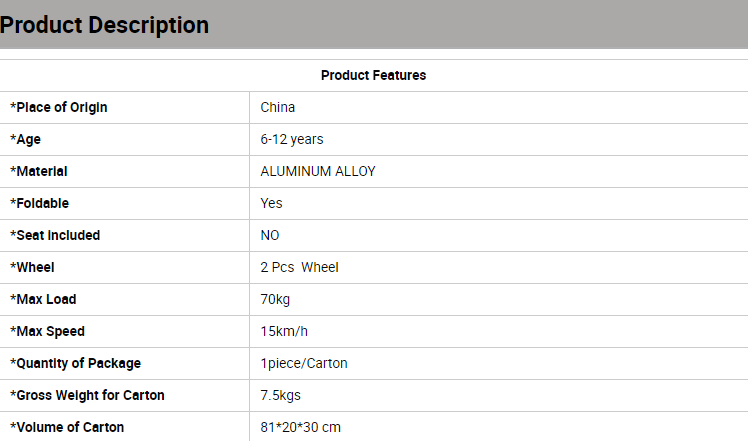Select the Yes value for Foldable
Image resolution: width=748 pixels, height=441 pixels.
pyautogui.click(x=271, y=203)
